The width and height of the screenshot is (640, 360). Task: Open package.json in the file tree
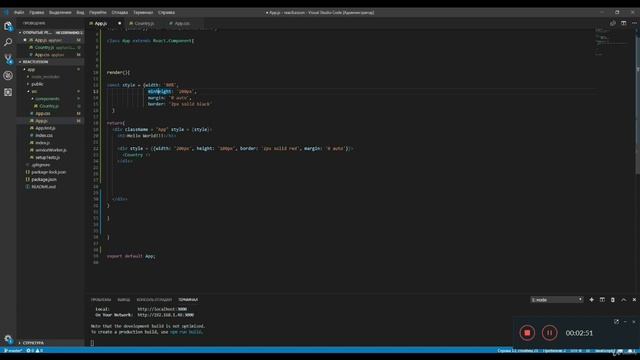pyautogui.click(x=50, y=180)
